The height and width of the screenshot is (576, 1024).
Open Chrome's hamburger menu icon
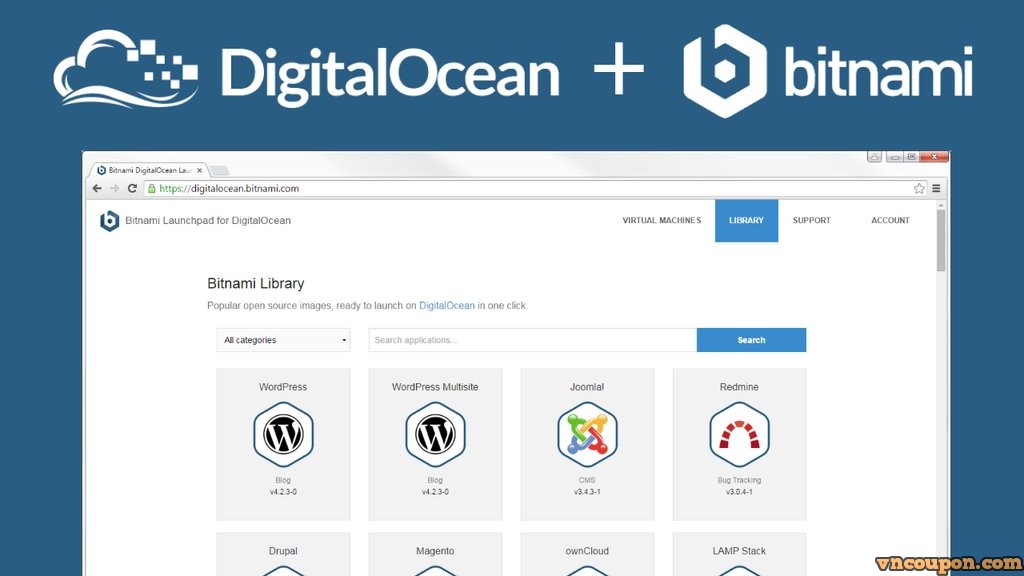click(935, 188)
